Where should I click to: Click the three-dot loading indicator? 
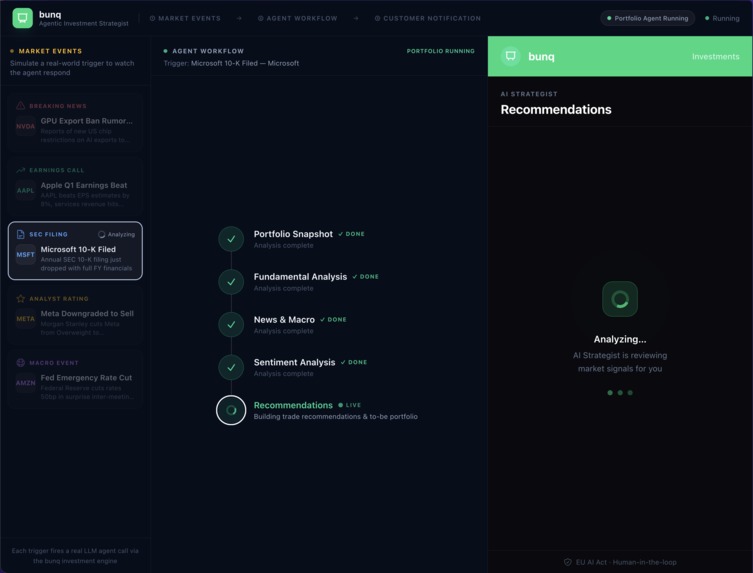(620, 393)
